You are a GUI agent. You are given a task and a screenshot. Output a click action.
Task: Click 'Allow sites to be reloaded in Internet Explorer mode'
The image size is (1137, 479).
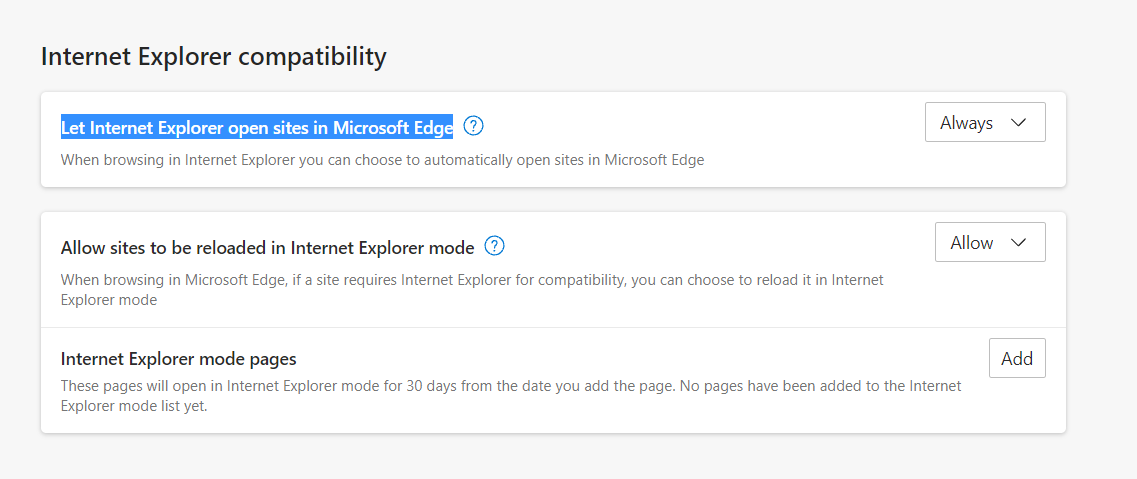[268, 248]
